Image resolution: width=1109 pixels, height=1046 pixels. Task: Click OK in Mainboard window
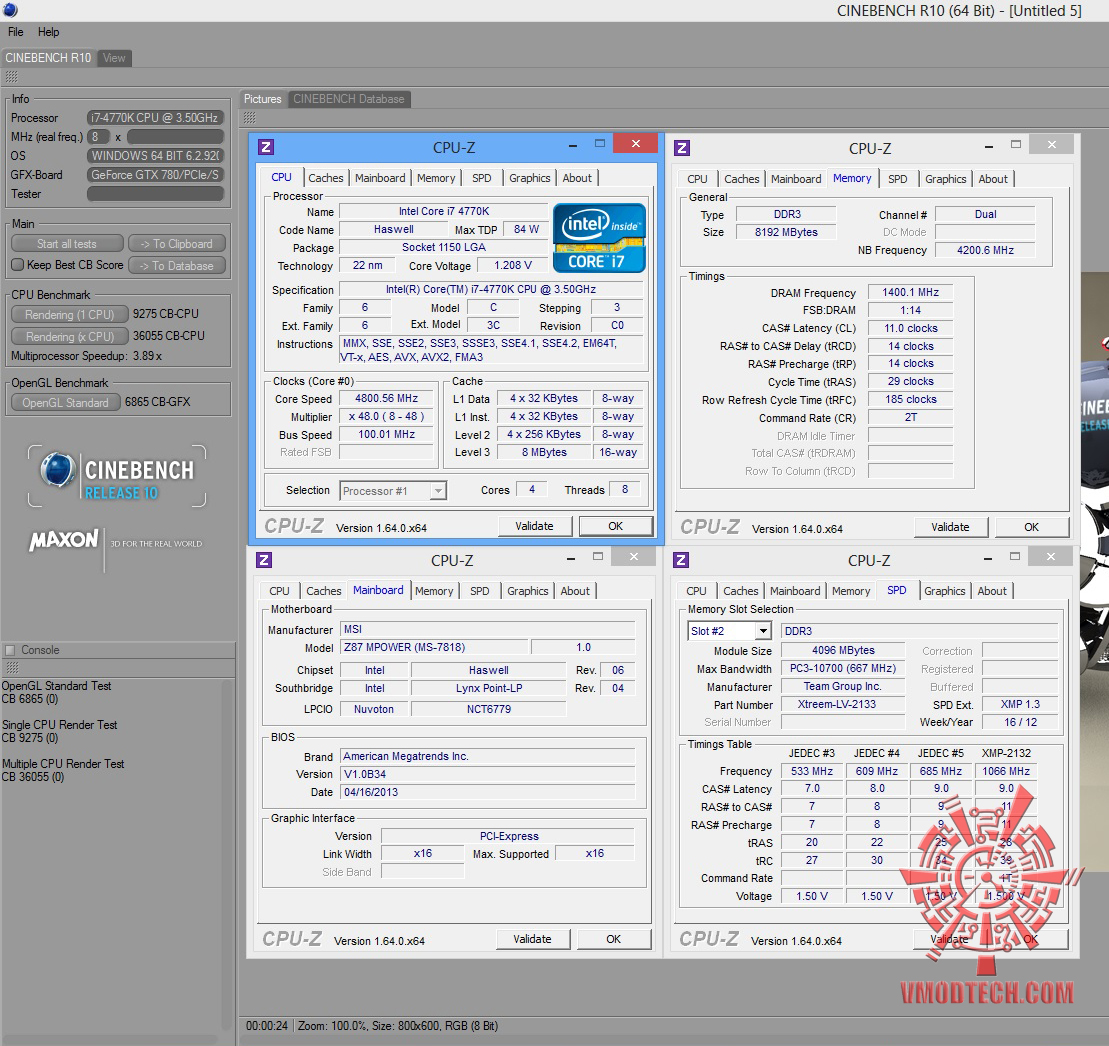[x=613, y=939]
